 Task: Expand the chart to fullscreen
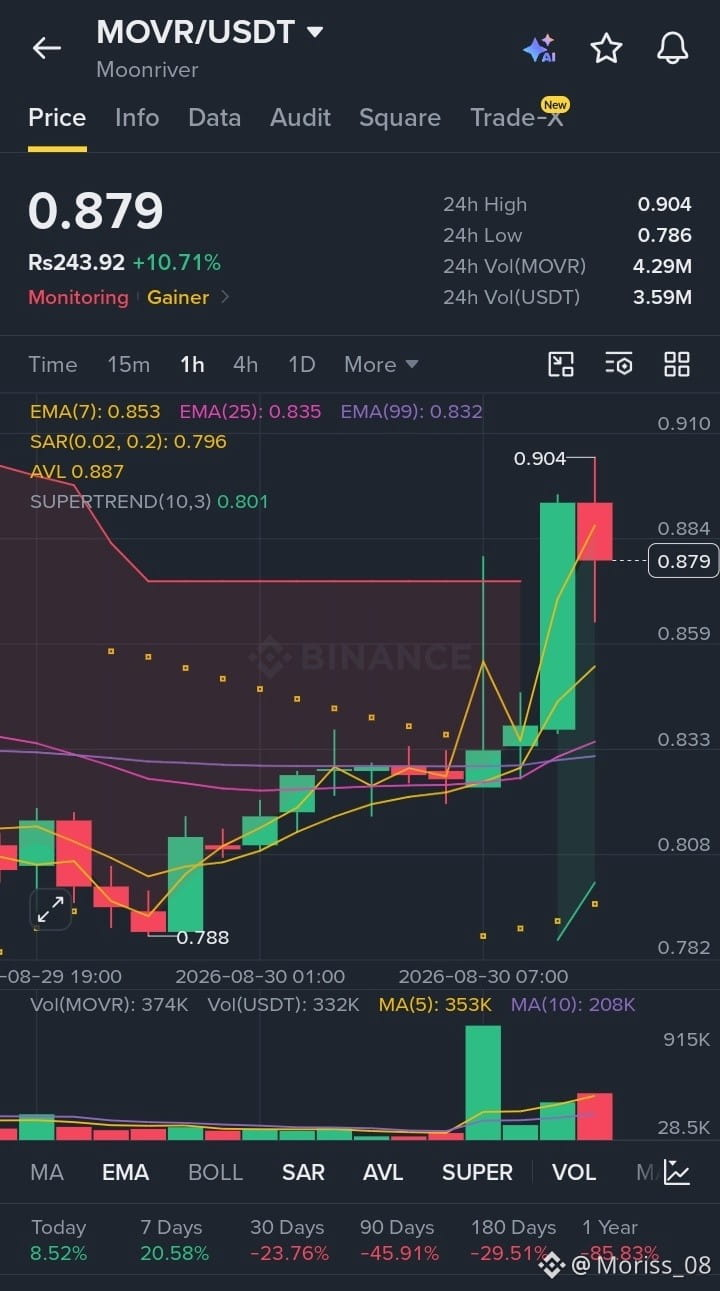[x=50, y=909]
